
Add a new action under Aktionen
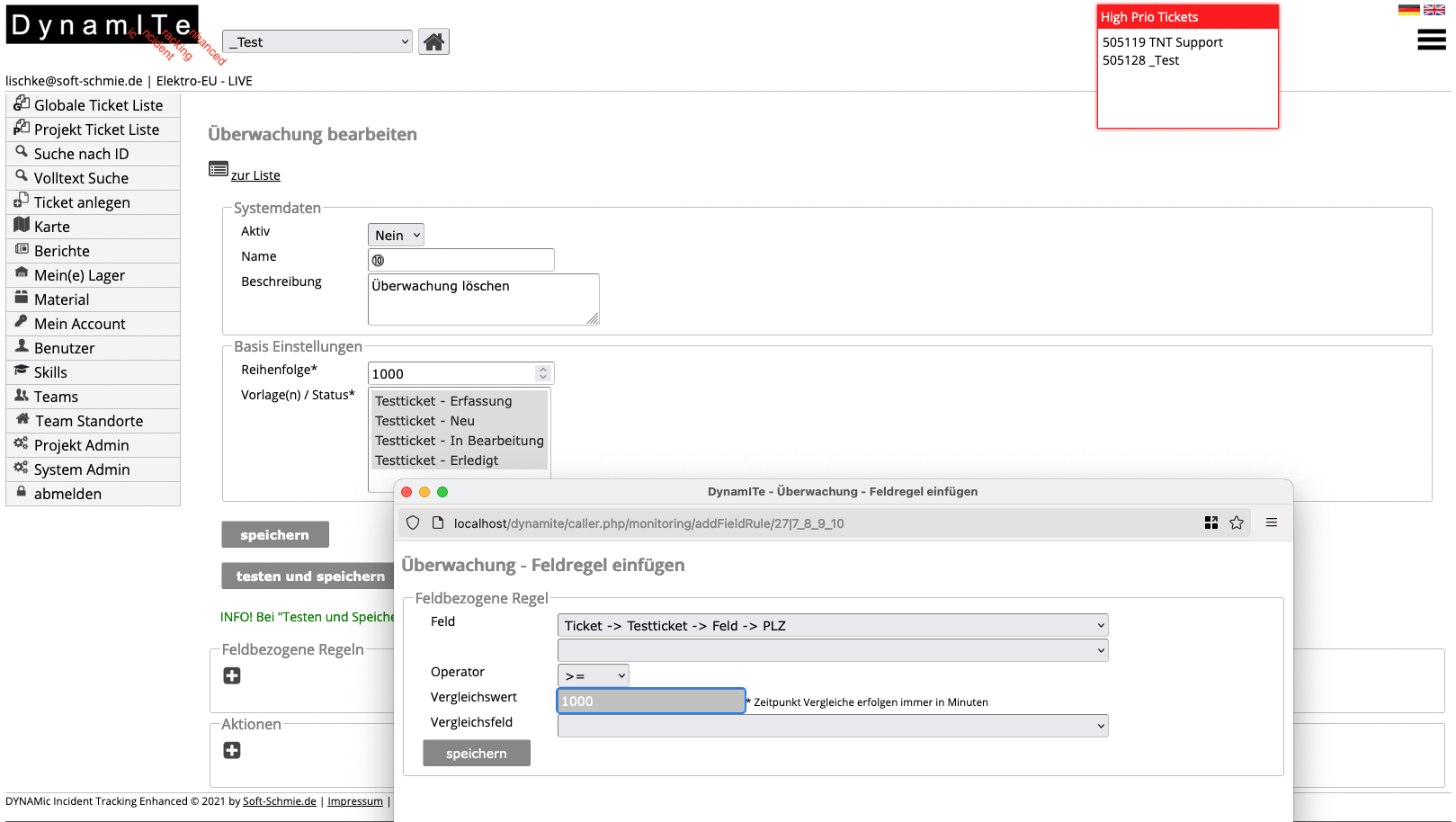click(232, 751)
